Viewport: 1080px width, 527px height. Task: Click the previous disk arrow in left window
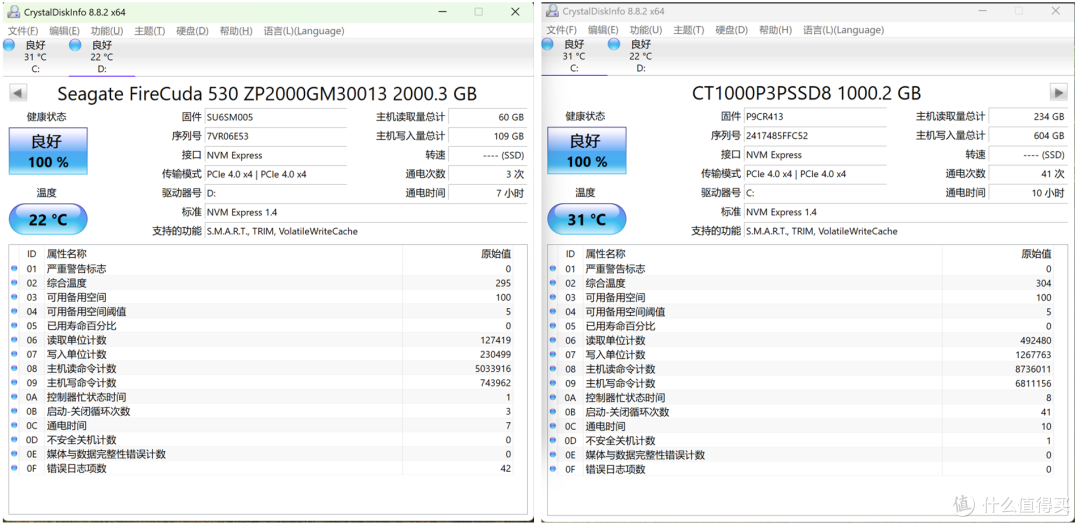pyautogui.click(x=18, y=93)
